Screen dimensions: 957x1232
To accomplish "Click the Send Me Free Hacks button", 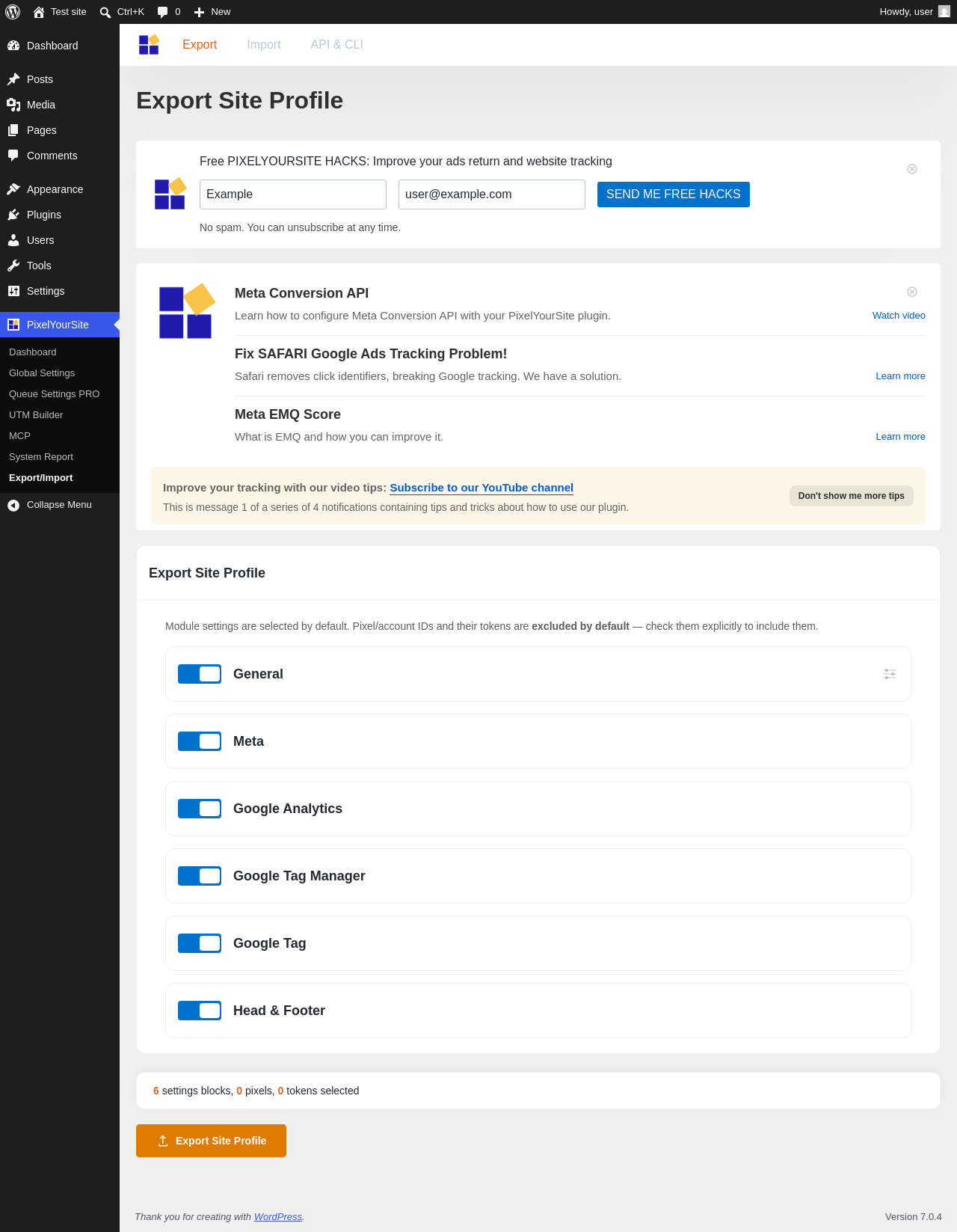I will 674,194.
